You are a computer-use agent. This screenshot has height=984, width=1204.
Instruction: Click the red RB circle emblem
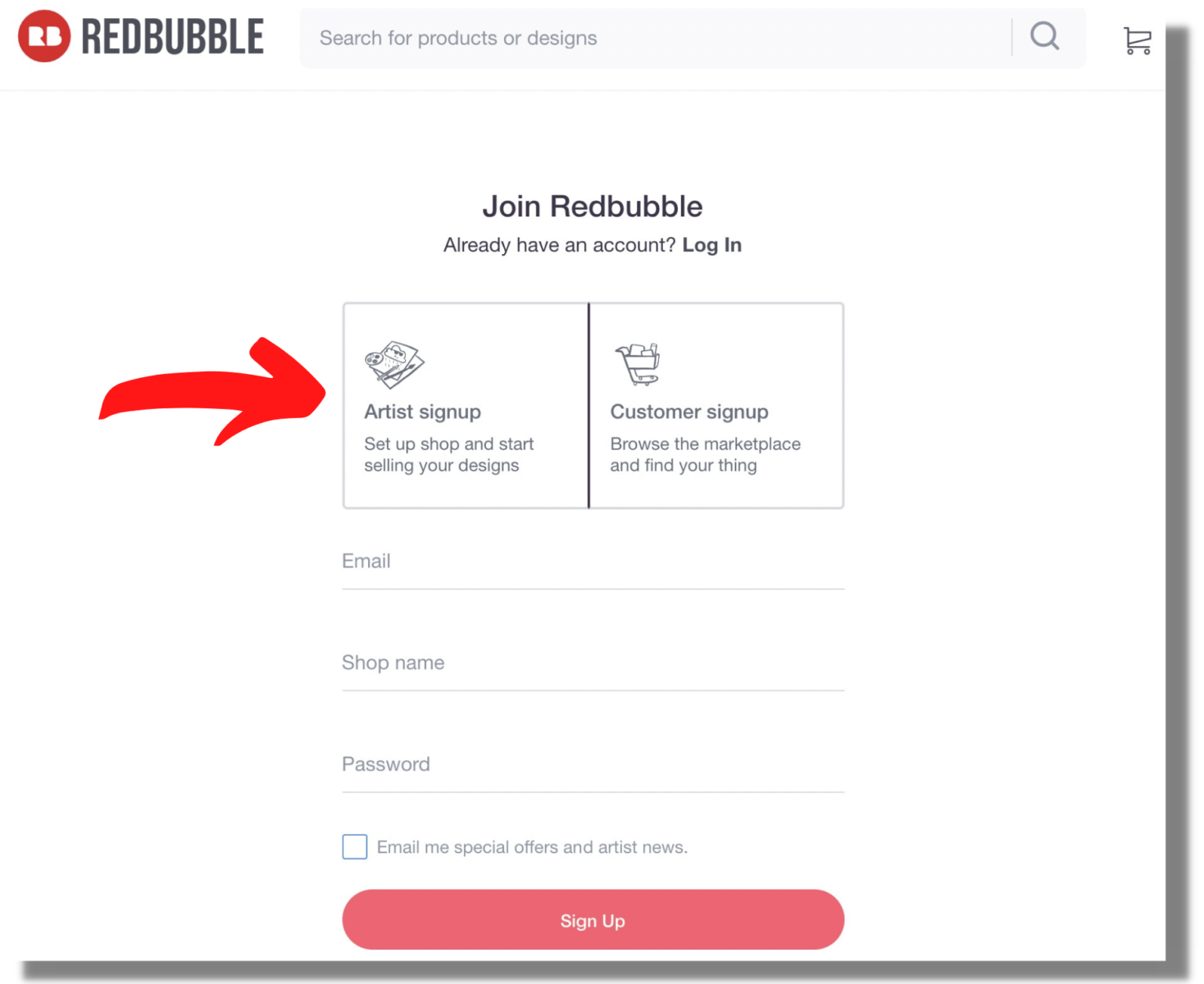tap(43, 35)
